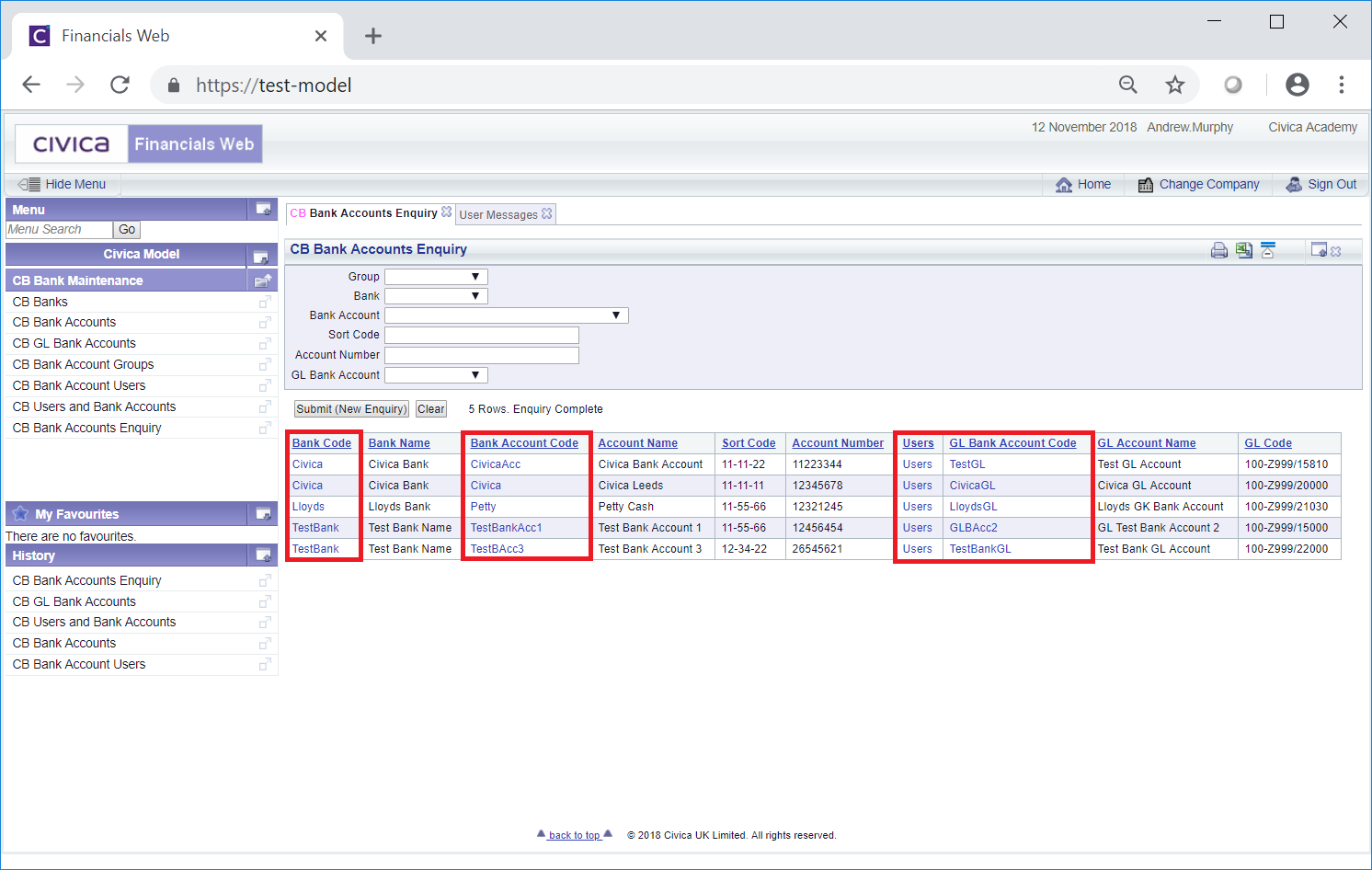Click the History panel icon

[263, 555]
